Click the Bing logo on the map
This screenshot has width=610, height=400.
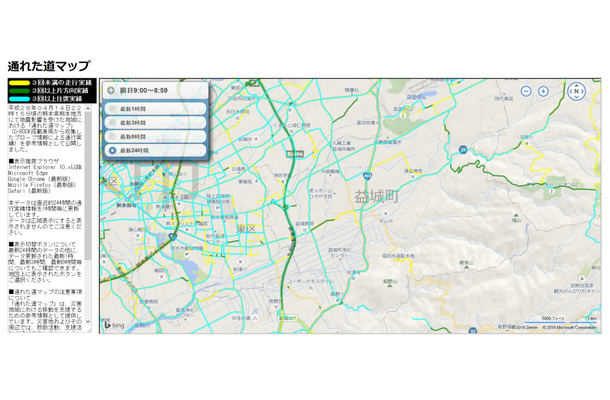click(x=114, y=325)
